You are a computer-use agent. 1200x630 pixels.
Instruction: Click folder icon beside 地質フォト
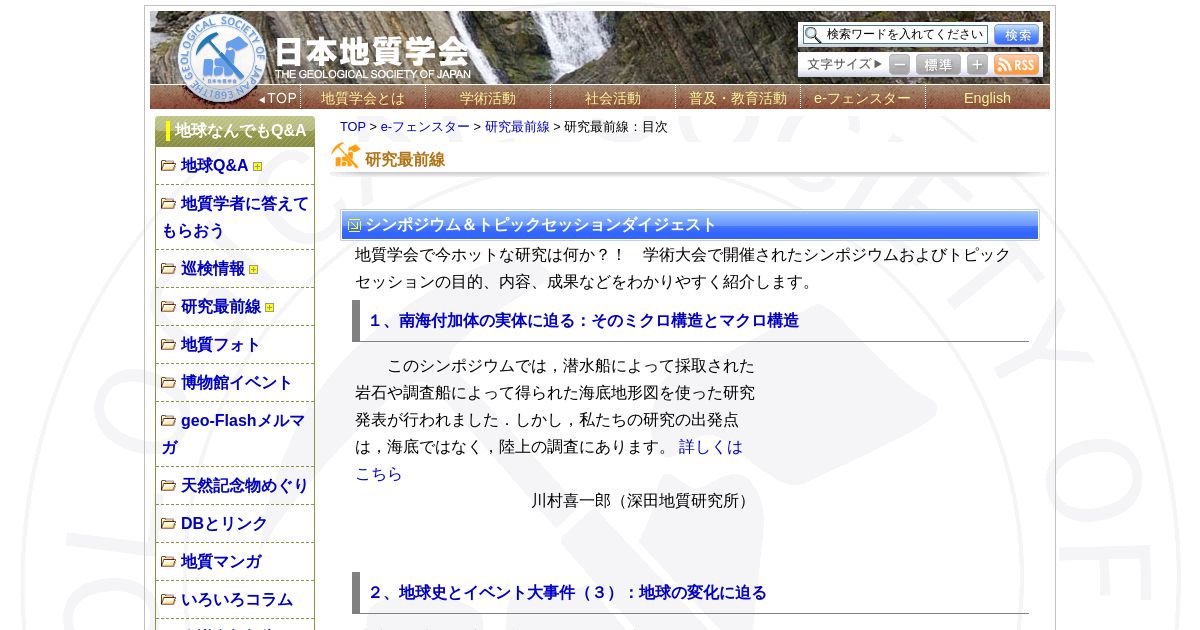click(x=168, y=345)
